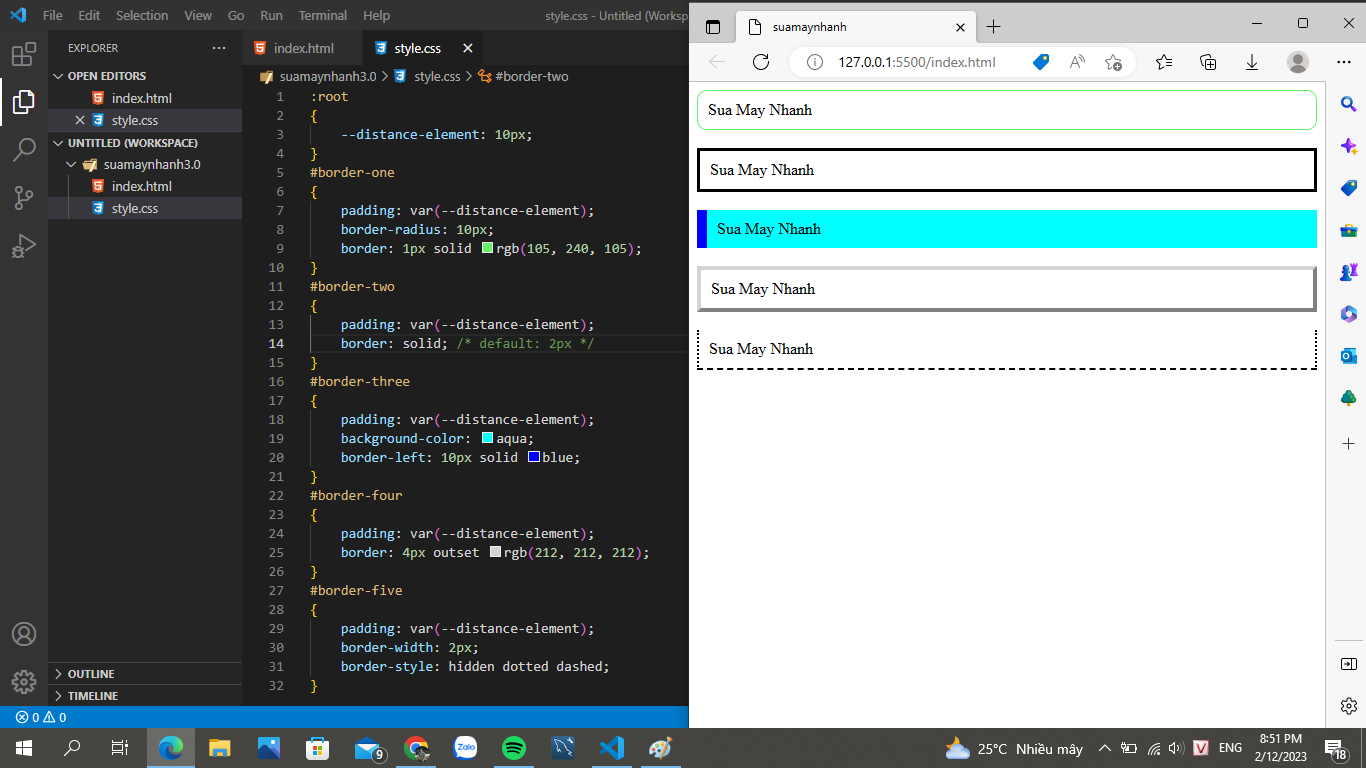Open the Extensions view in VS Code
Image resolution: width=1366 pixels, height=768 pixels.
coord(24,54)
